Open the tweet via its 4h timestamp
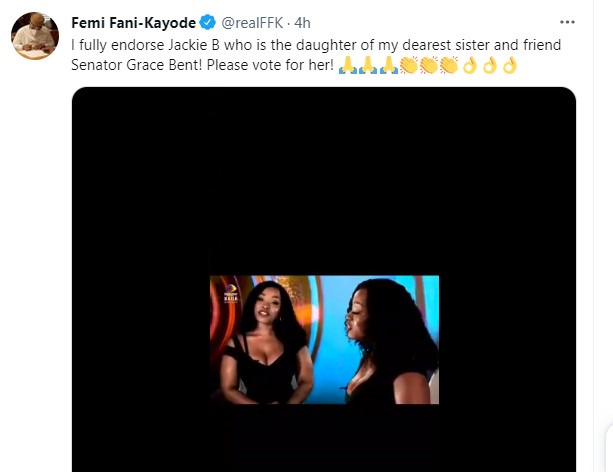 (302, 23)
